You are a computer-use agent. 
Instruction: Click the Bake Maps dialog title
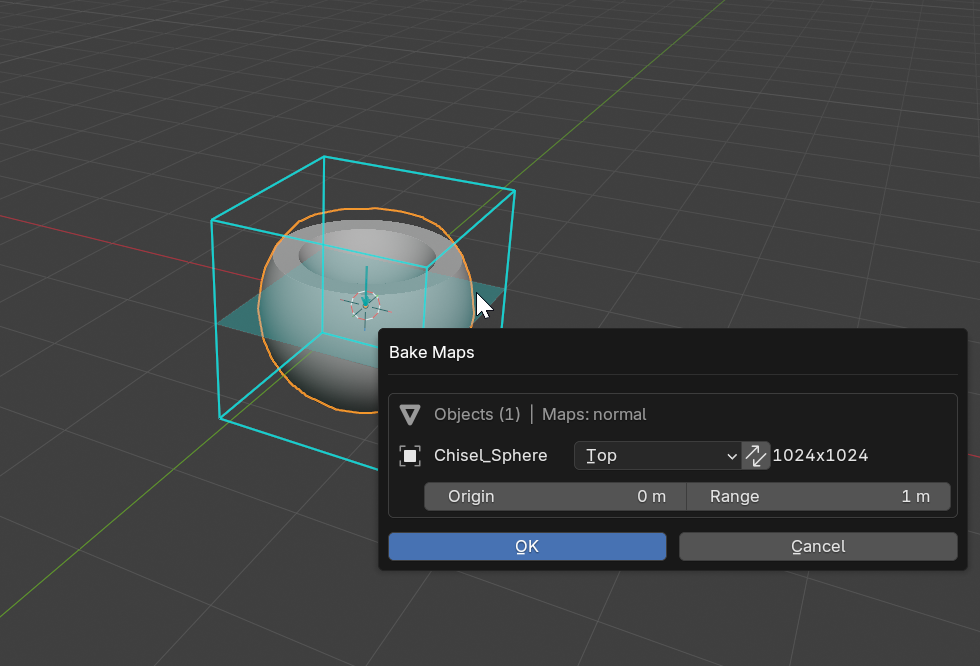431,352
